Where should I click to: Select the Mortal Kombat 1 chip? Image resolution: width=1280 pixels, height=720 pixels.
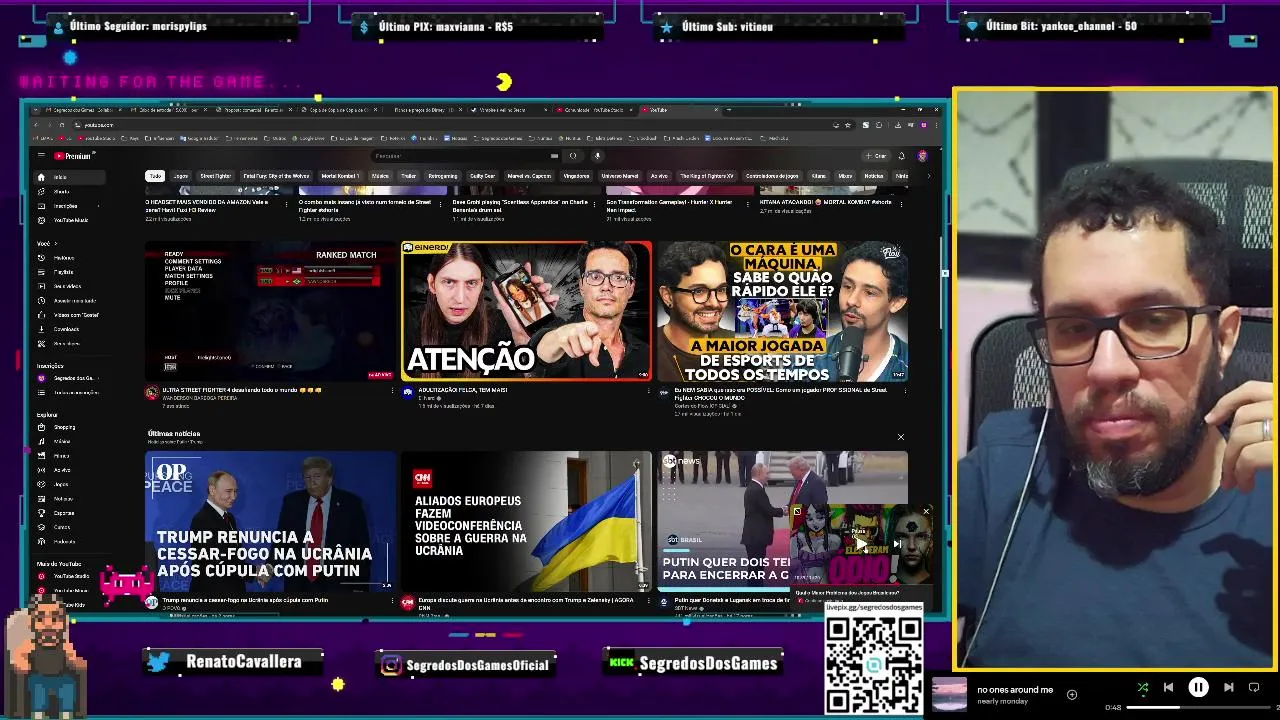pos(340,176)
